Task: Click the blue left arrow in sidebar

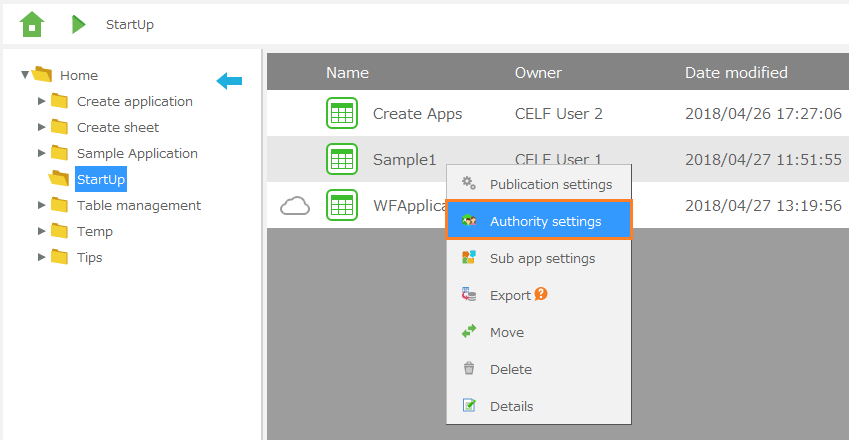Action: [x=229, y=80]
